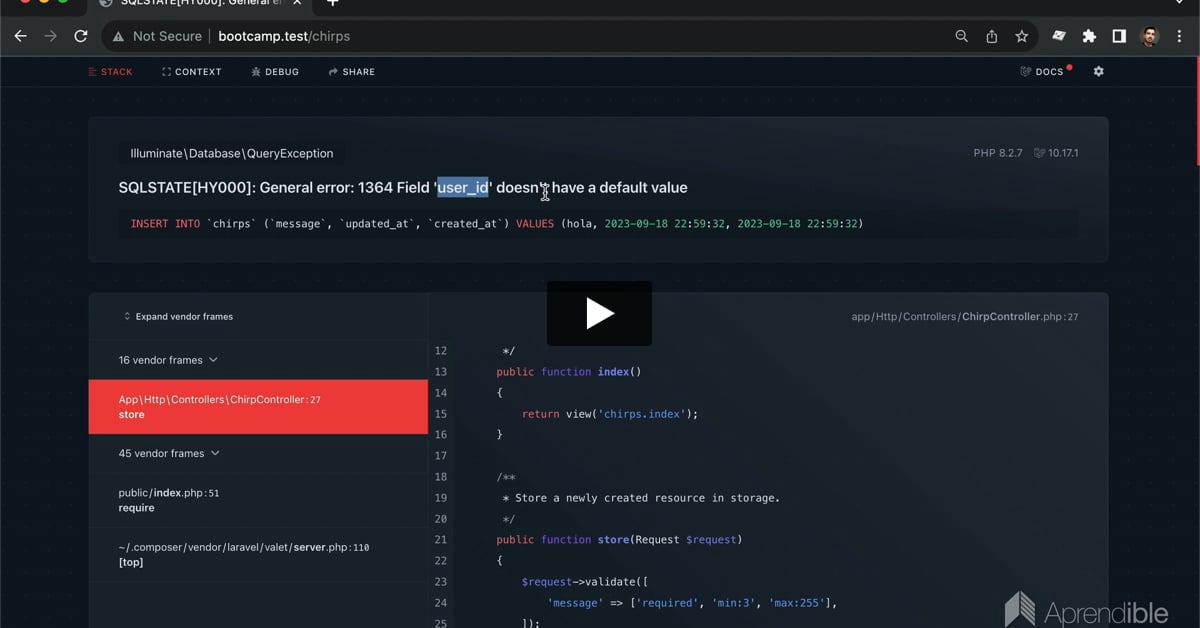The height and width of the screenshot is (628, 1200).
Task: Open the browser extensions puzzle icon
Action: tap(1089, 36)
